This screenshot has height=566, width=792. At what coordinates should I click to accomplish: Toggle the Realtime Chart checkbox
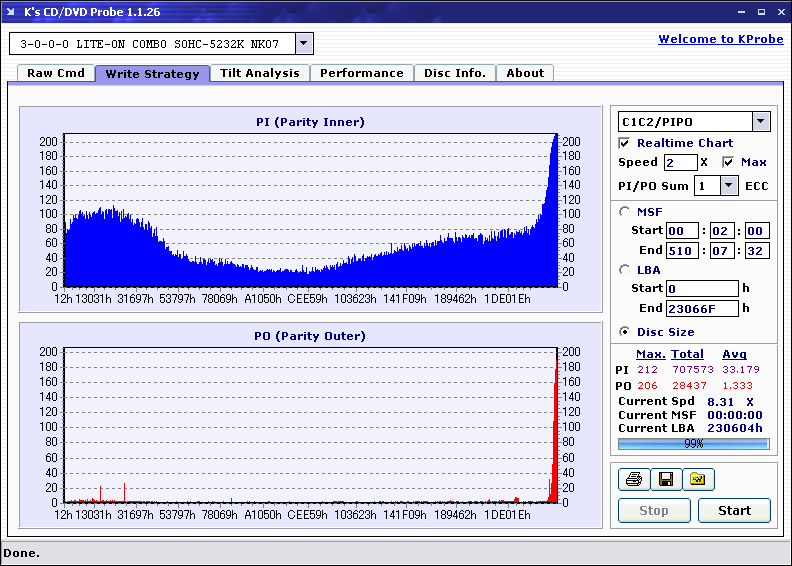(x=625, y=143)
